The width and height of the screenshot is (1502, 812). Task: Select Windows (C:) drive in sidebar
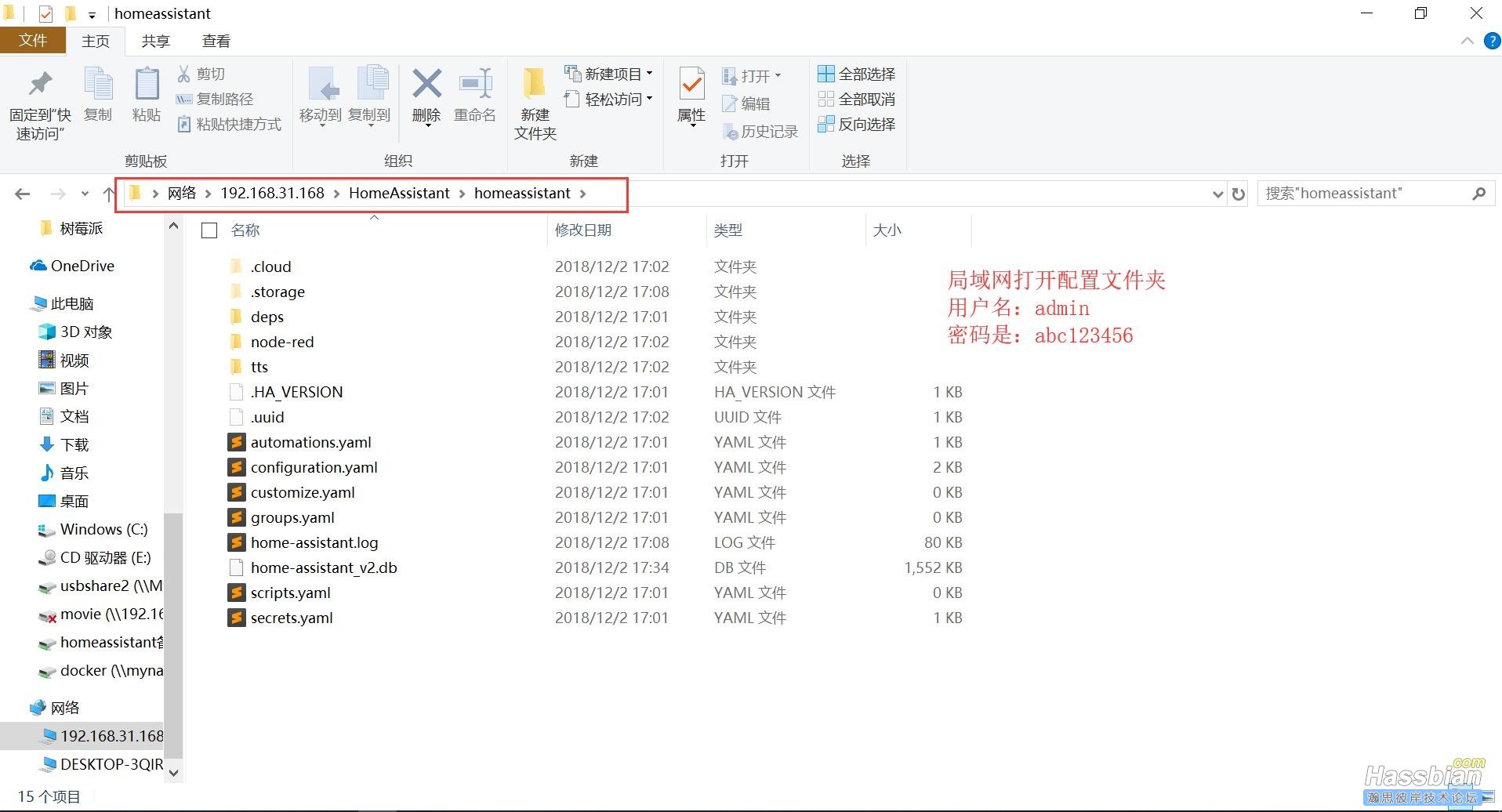coord(93,529)
